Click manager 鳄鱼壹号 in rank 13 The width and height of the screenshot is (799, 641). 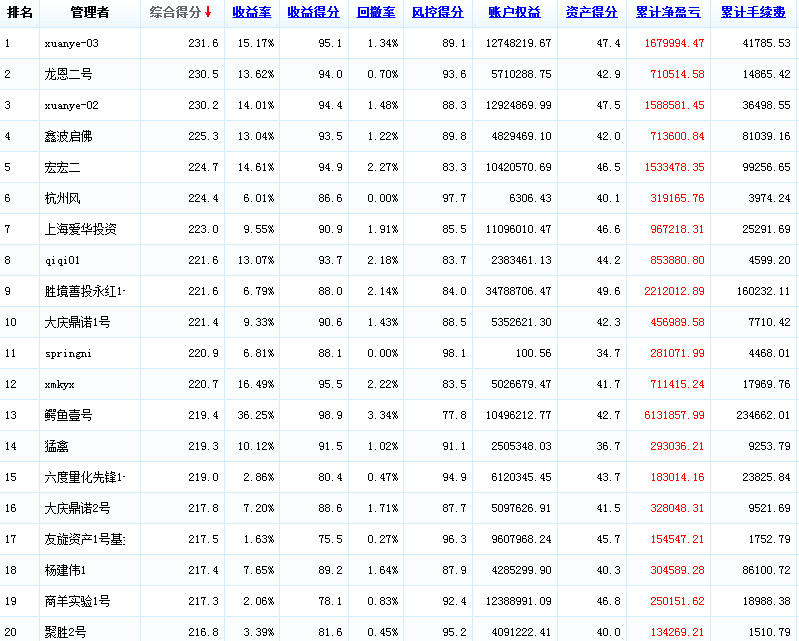point(68,415)
